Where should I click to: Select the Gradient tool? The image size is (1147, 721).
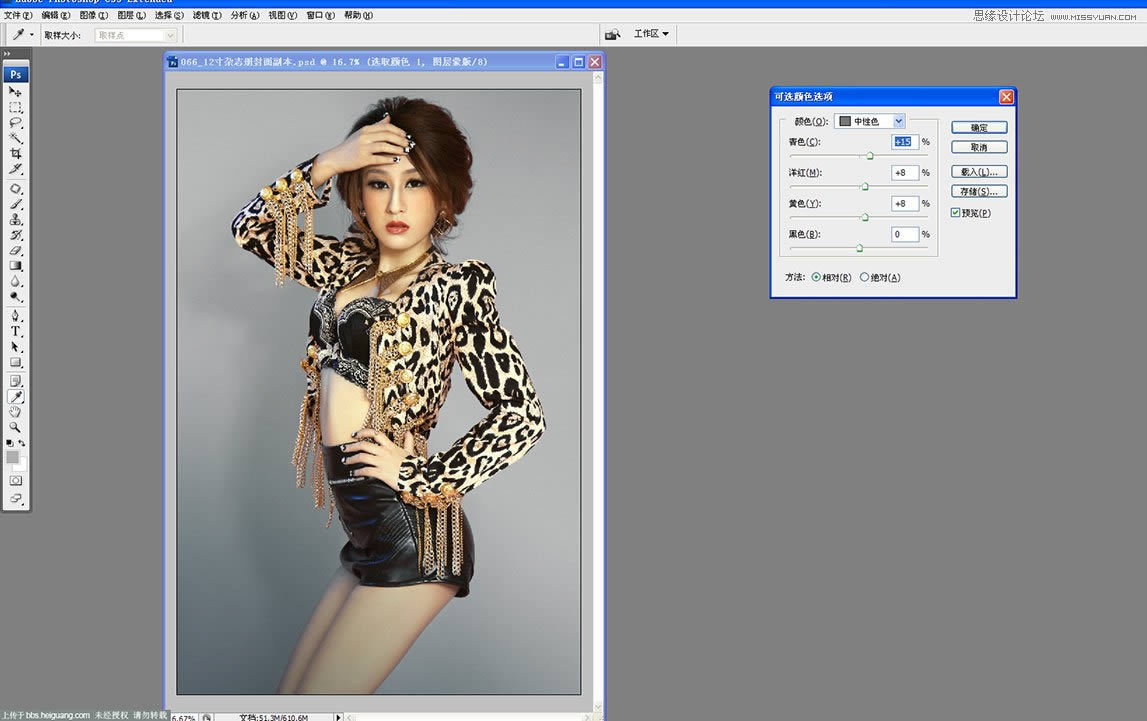15,265
